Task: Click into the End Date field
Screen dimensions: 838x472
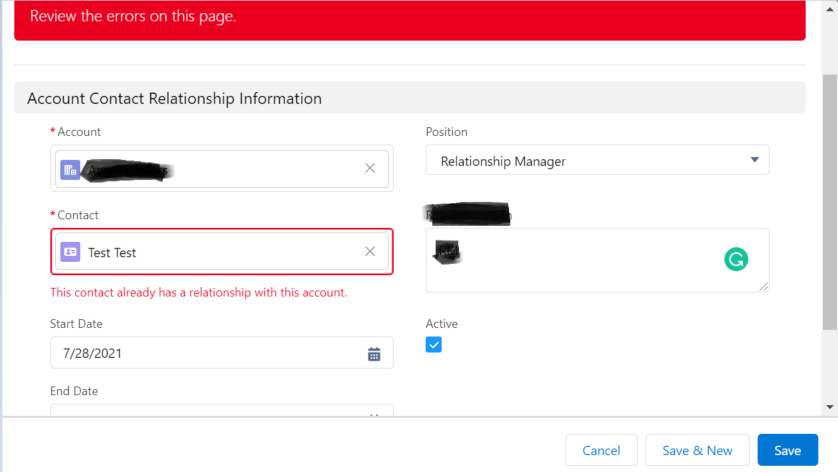Action: (x=200, y=410)
